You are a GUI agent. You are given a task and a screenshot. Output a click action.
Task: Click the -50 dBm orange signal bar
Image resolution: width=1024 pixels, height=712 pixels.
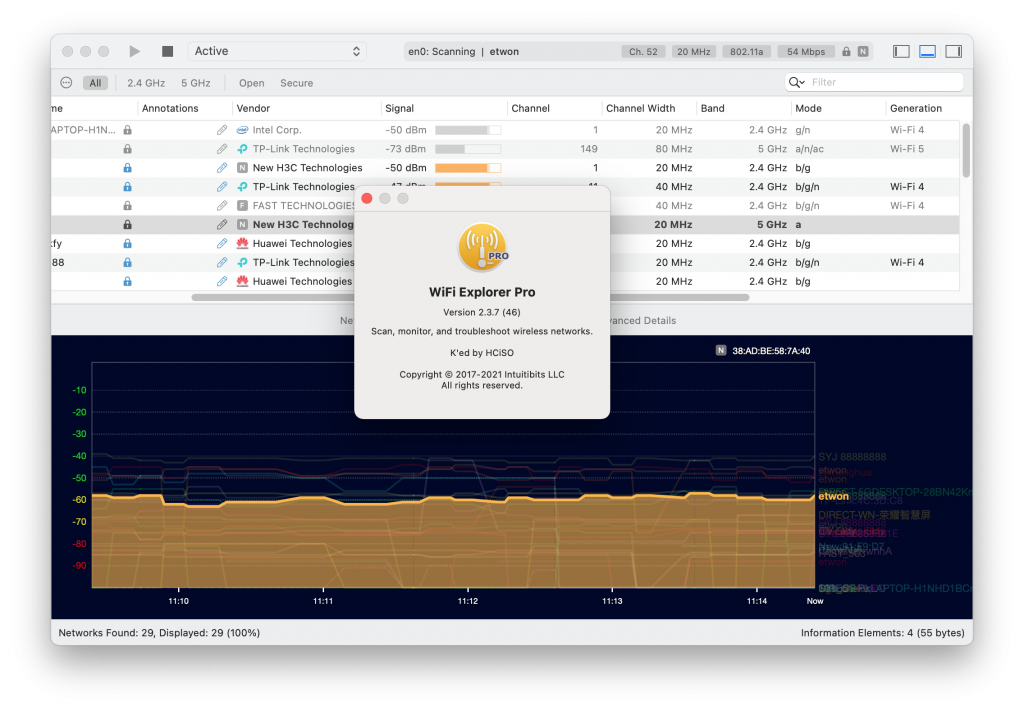pos(468,168)
